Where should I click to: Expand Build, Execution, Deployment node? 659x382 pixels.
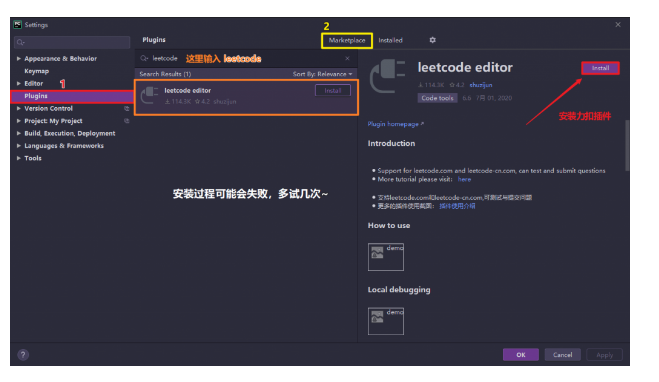[18, 133]
